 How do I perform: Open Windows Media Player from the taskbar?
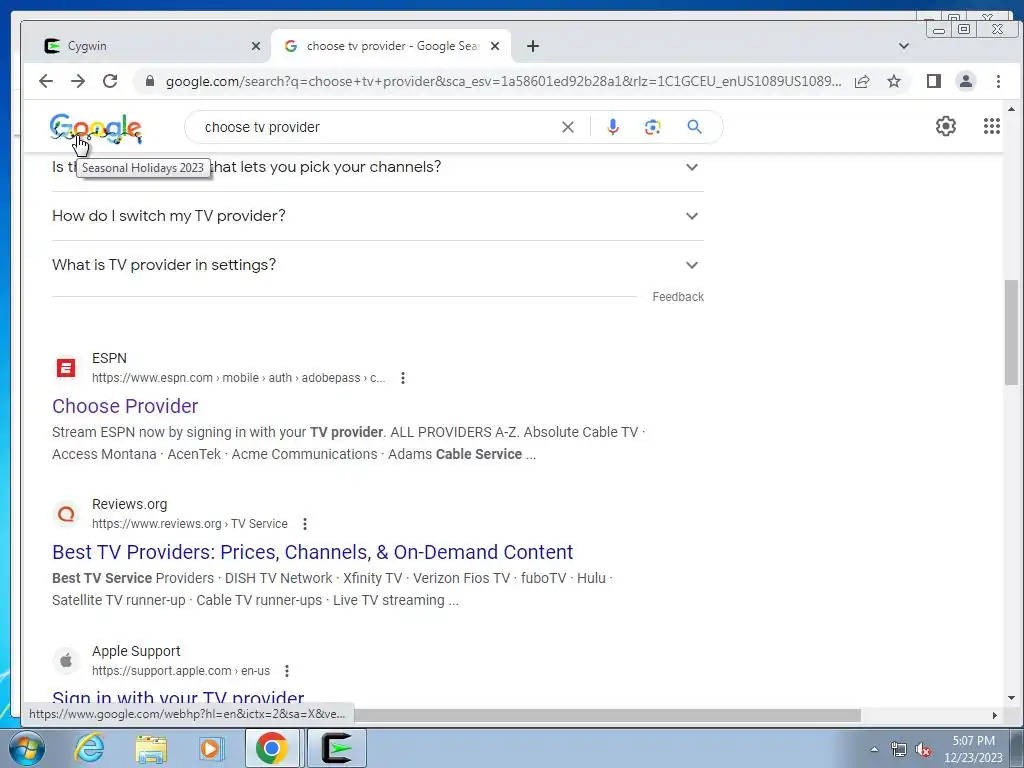pyautogui.click(x=210, y=748)
